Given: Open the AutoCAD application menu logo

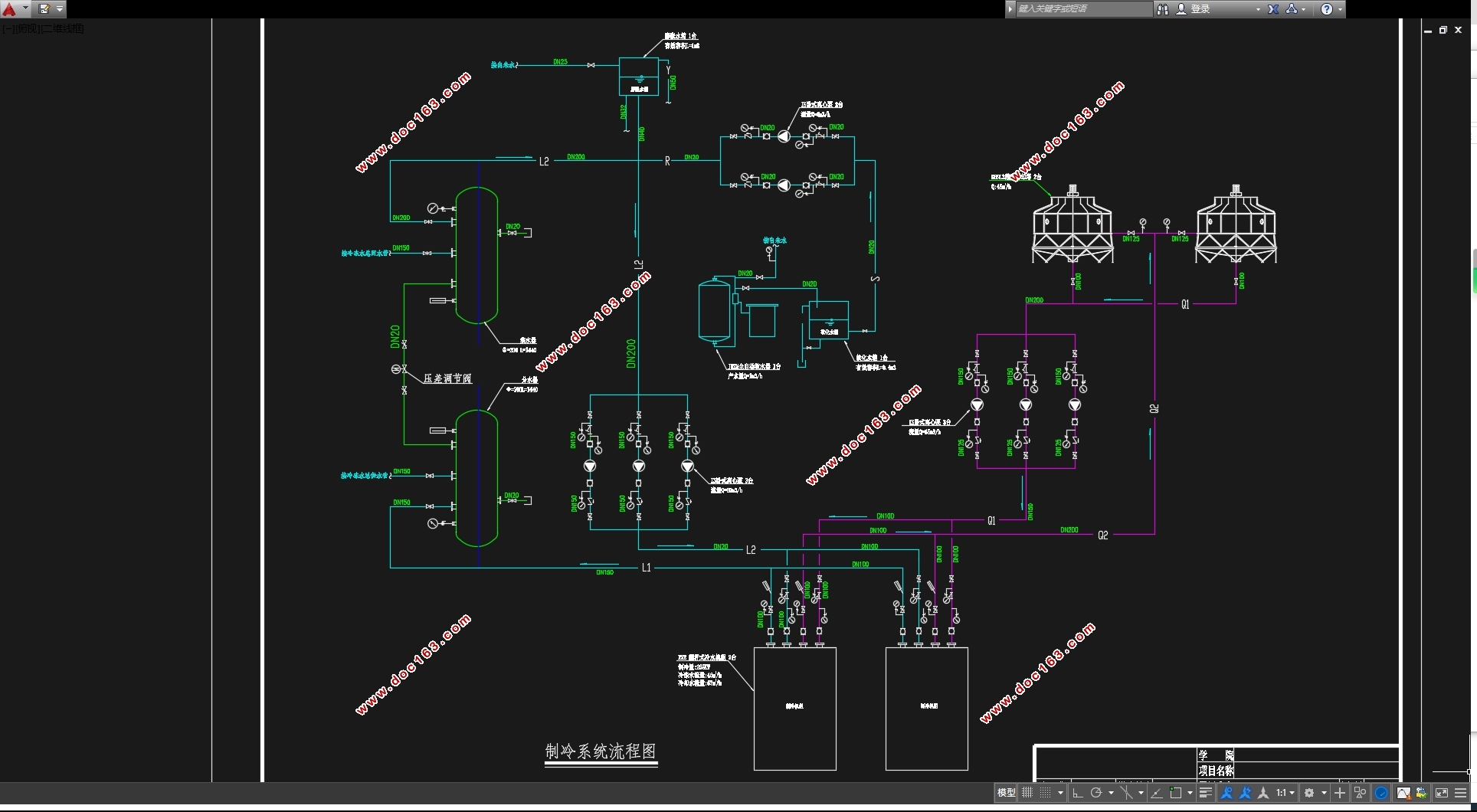Looking at the screenshot, I should 9,9.
